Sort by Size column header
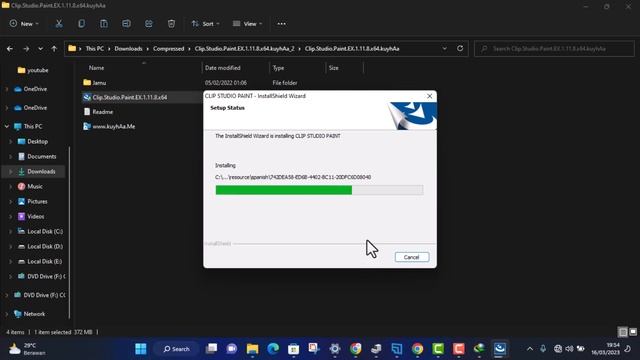The width and height of the screenshot is (640, 360). tap(334, 68)
